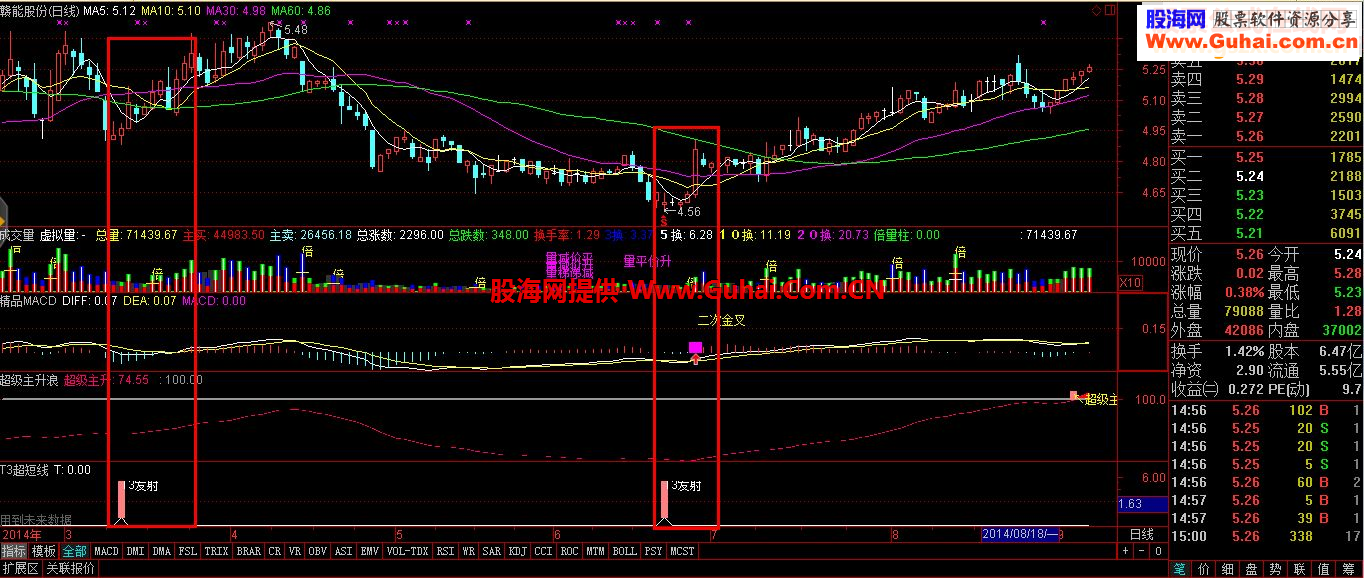This screenshot has width=1364, height=578.
Task: Select the 势 tab in quote panel
Action: pyautogui.click(x=1275, y=569)
